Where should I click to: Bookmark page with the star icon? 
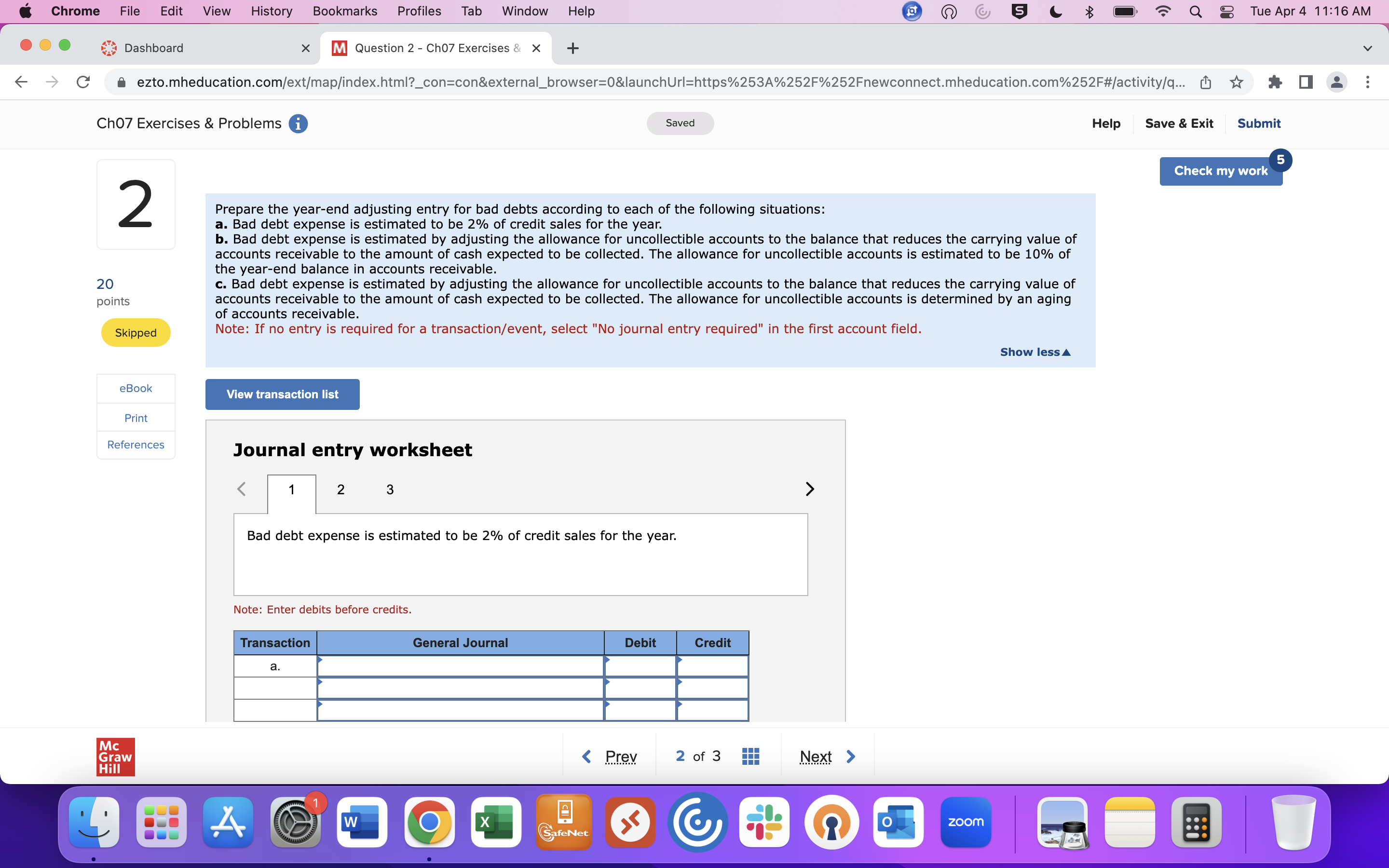coord(1236,82)
